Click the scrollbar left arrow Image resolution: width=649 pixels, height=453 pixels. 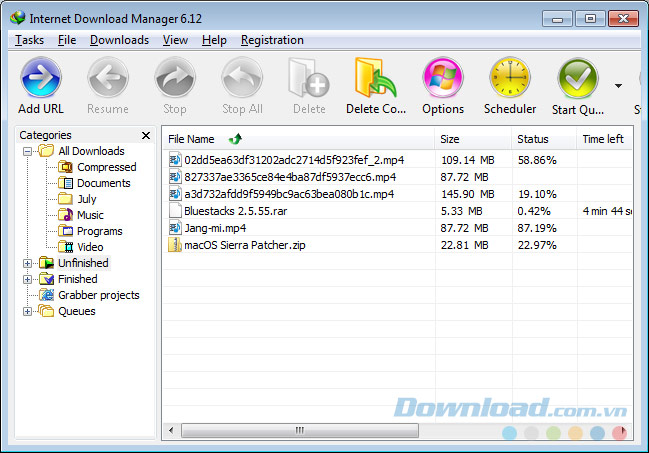(x=171, y=430)
